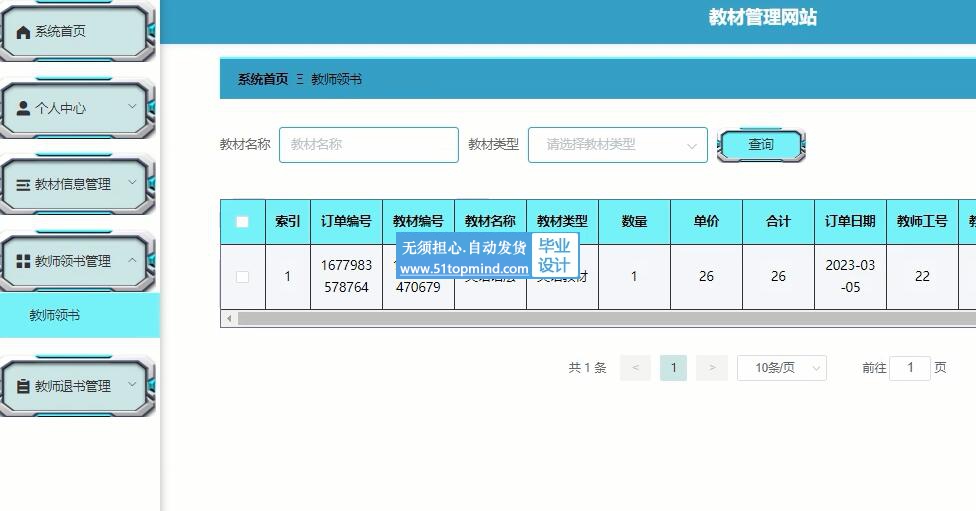Expand the 个人中心 menu chevron

tap(132, 106)
